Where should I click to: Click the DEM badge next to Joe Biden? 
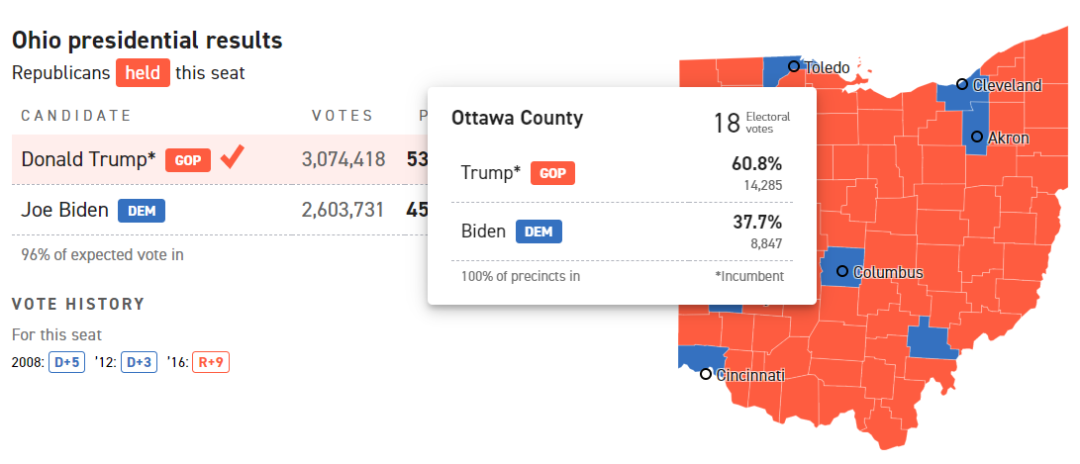pyautogui.click(x=141, y=210)
